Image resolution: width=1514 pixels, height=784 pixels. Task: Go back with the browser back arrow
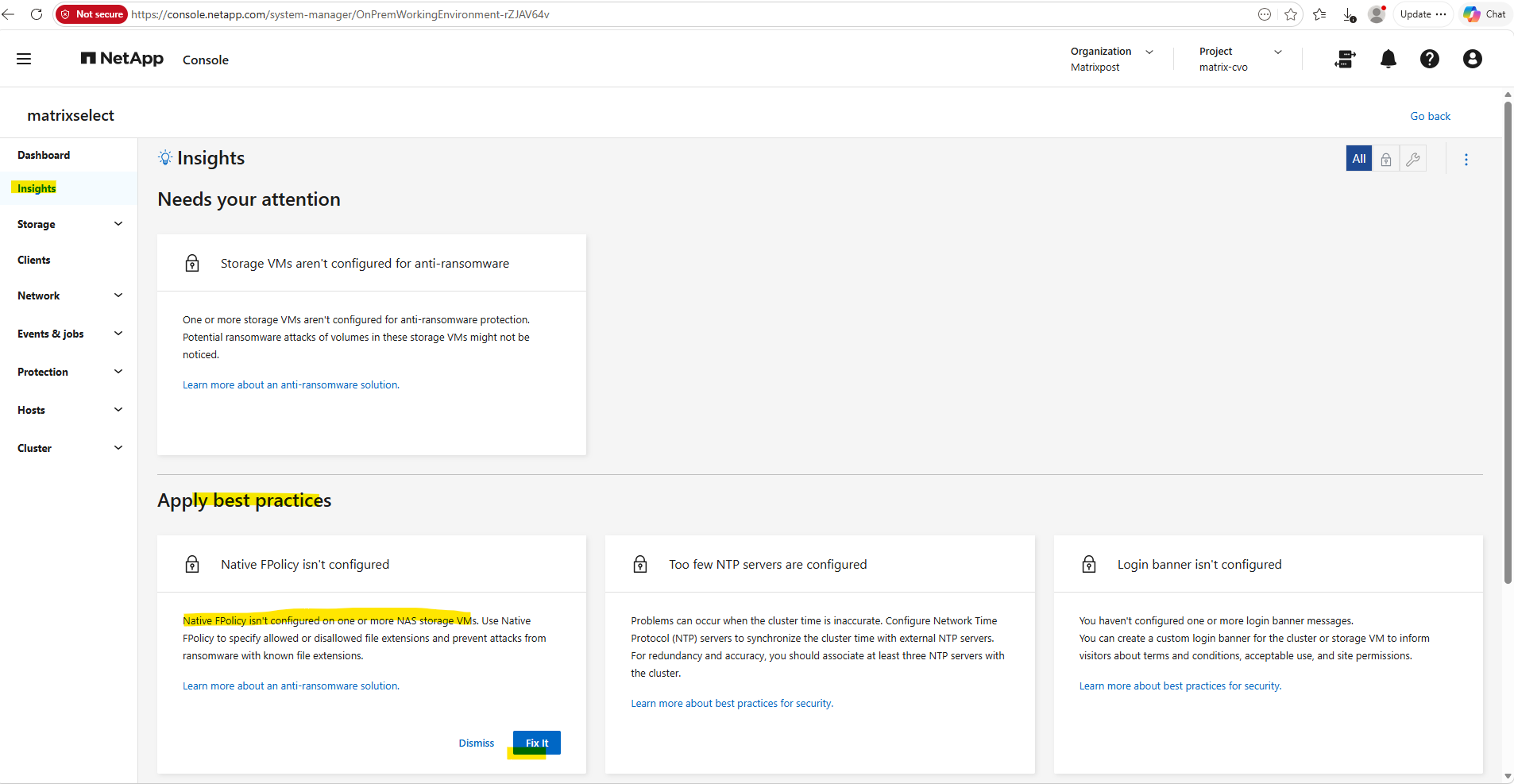point(8,14)
